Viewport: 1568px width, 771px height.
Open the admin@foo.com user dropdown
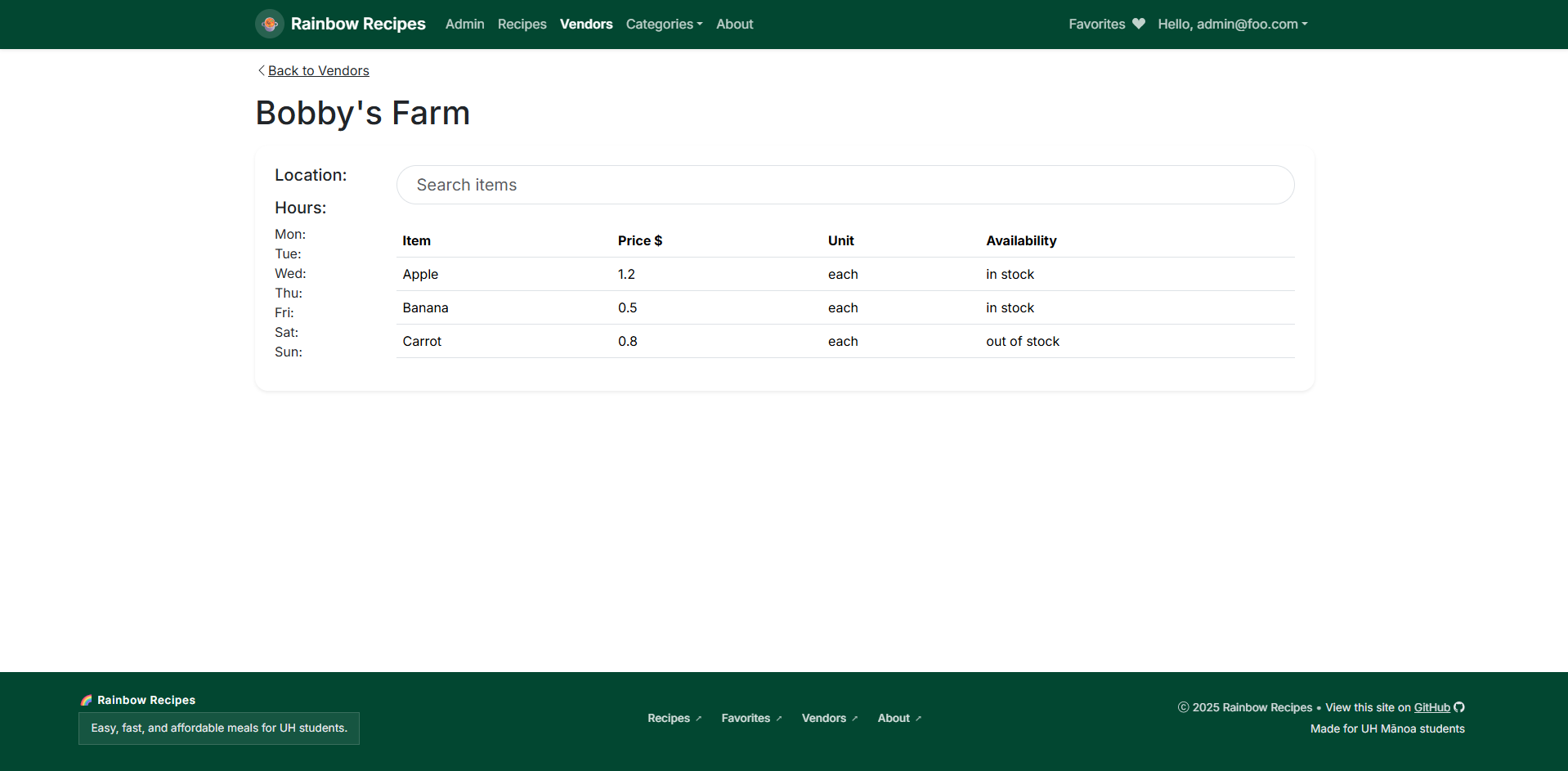point(1232,25)
